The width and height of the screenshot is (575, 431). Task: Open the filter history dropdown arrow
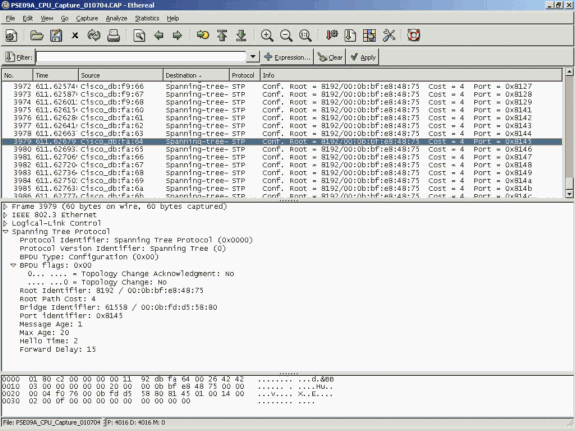253,57
